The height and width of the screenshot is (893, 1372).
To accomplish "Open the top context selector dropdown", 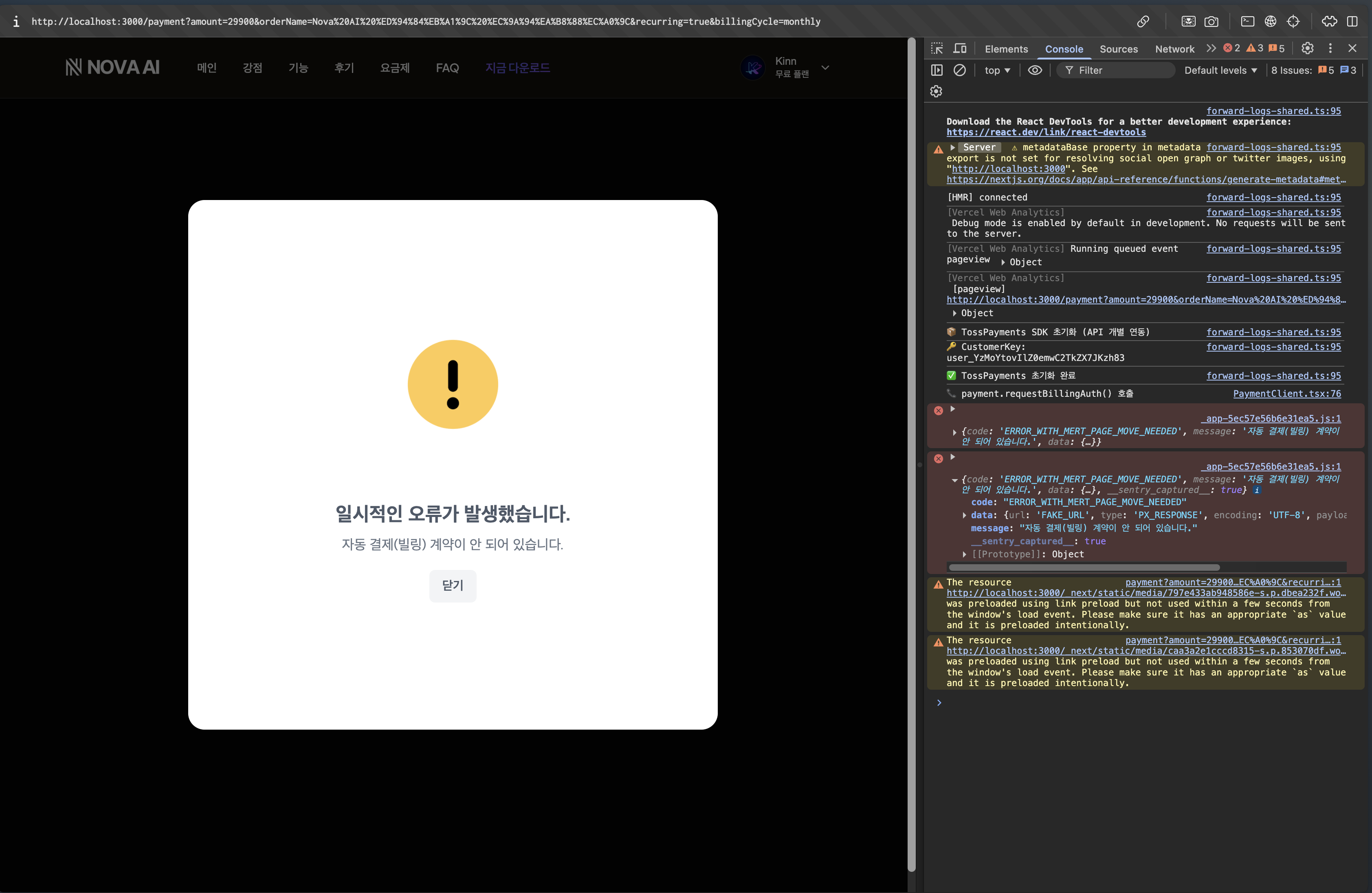I will click(997, 70).
